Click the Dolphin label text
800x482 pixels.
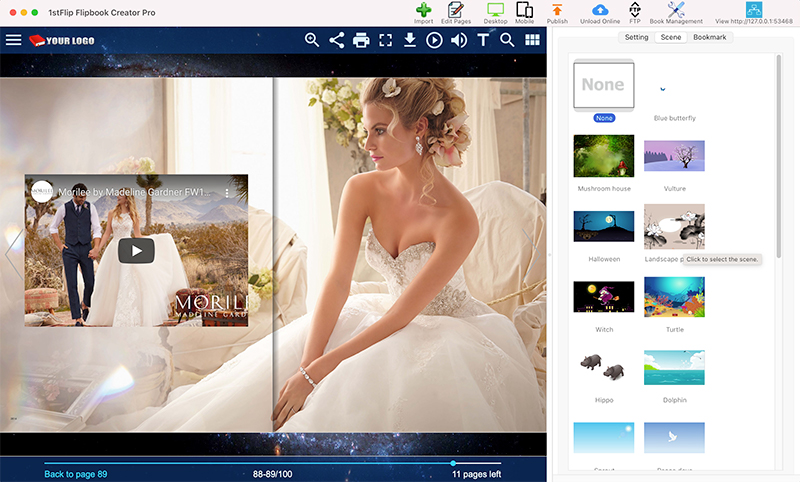tap(674, 400)
